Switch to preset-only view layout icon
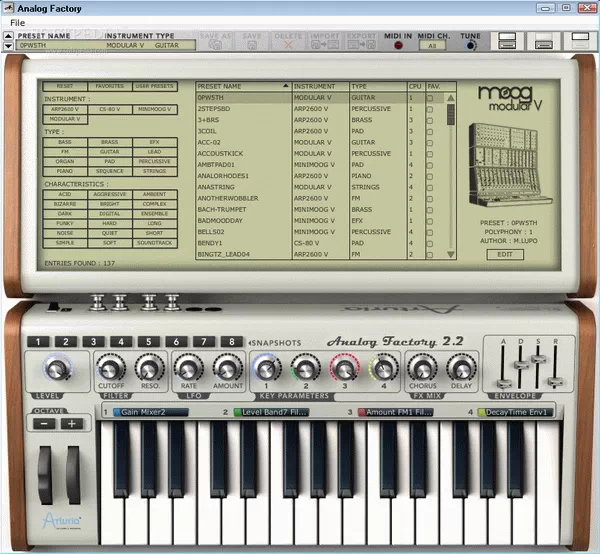 (x=580, y=41)
